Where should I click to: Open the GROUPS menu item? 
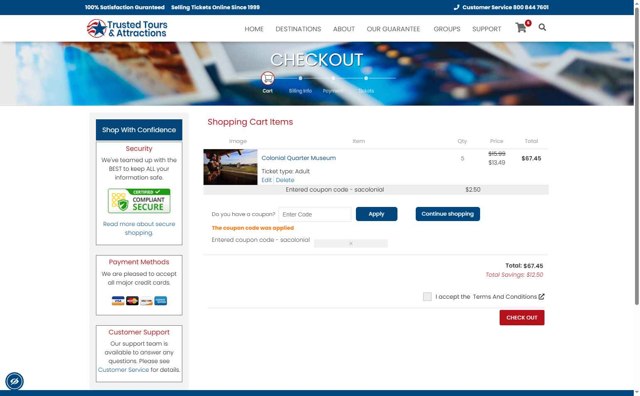coord(447,29)
